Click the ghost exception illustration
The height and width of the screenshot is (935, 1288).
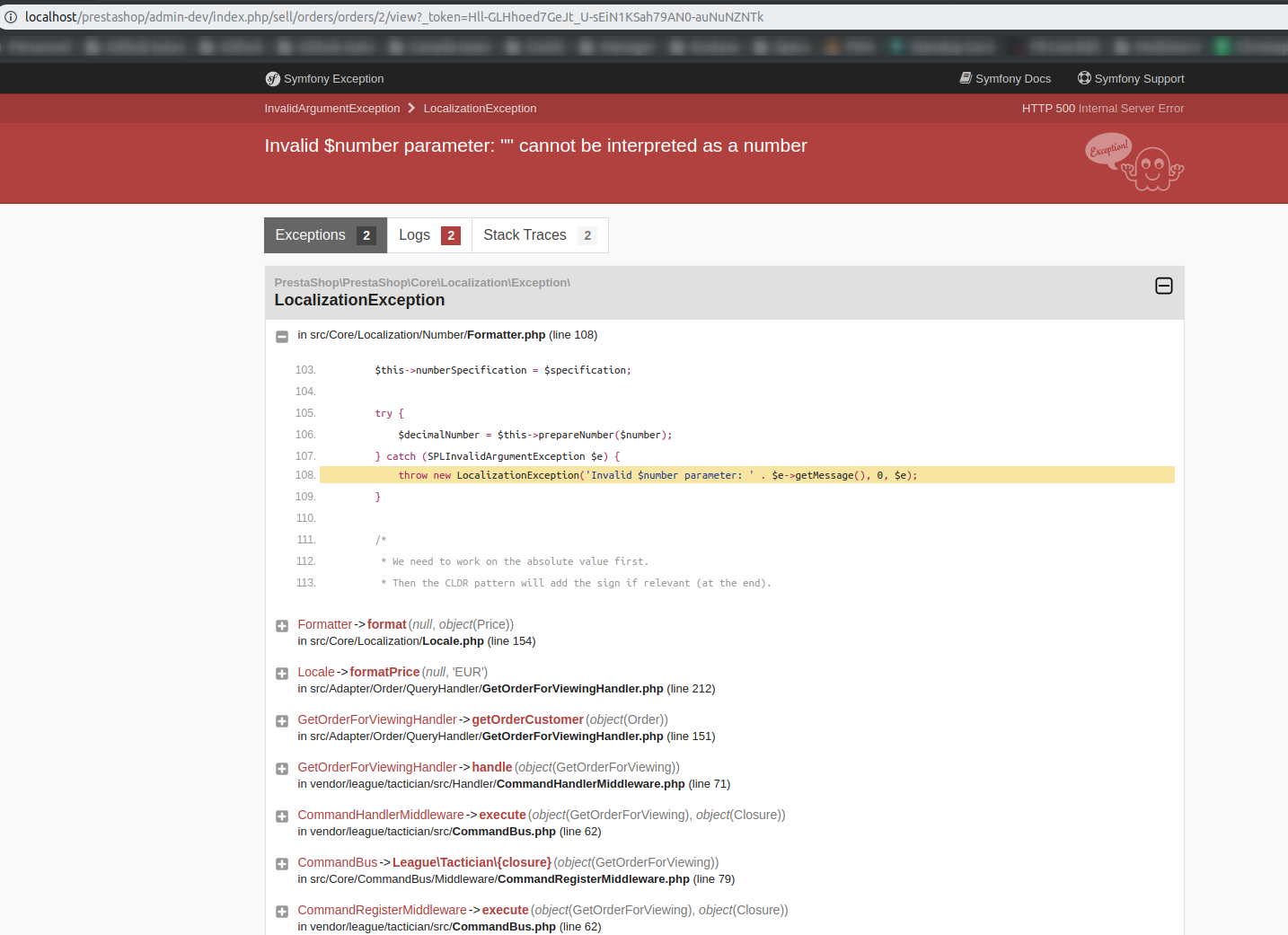pos(1134,162)
